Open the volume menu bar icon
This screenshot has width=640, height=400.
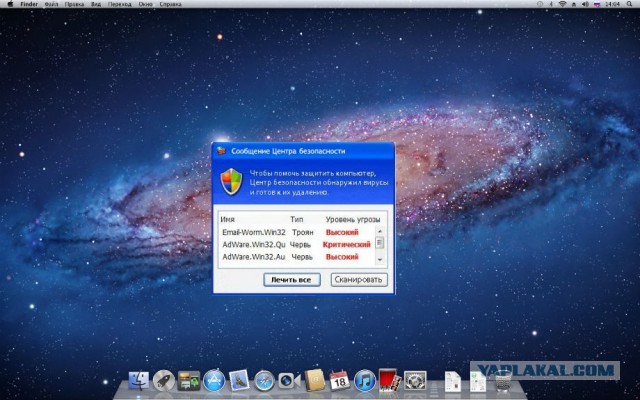(585, 4)
